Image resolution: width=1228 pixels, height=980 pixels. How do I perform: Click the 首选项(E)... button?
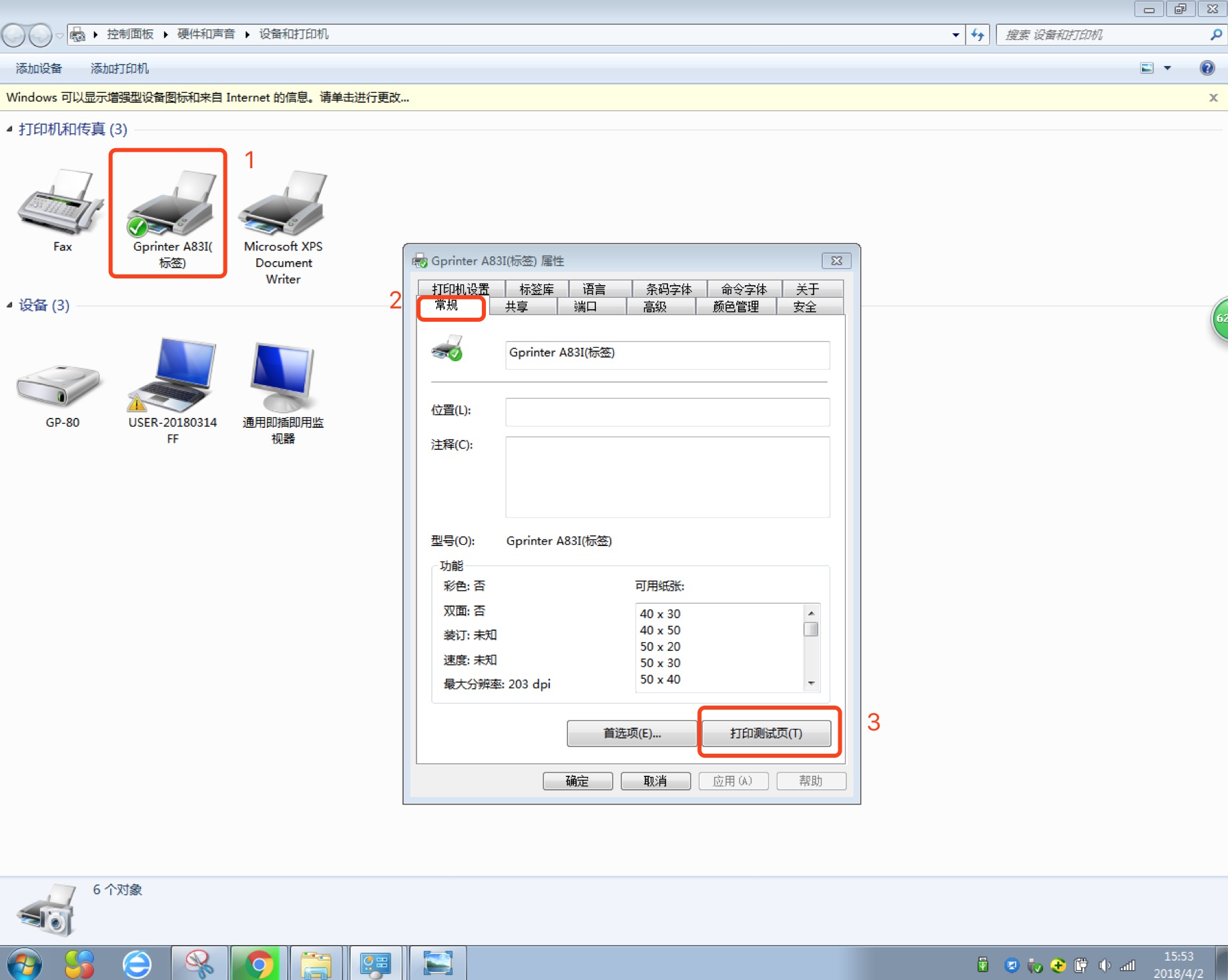click(x=631, y=733)
